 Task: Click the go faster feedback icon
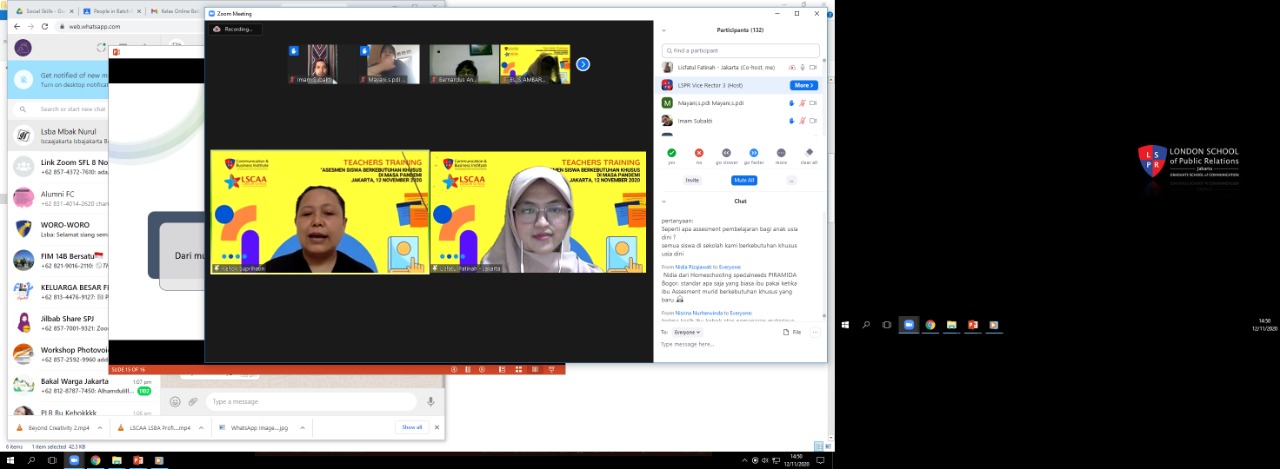click(754, 153)
